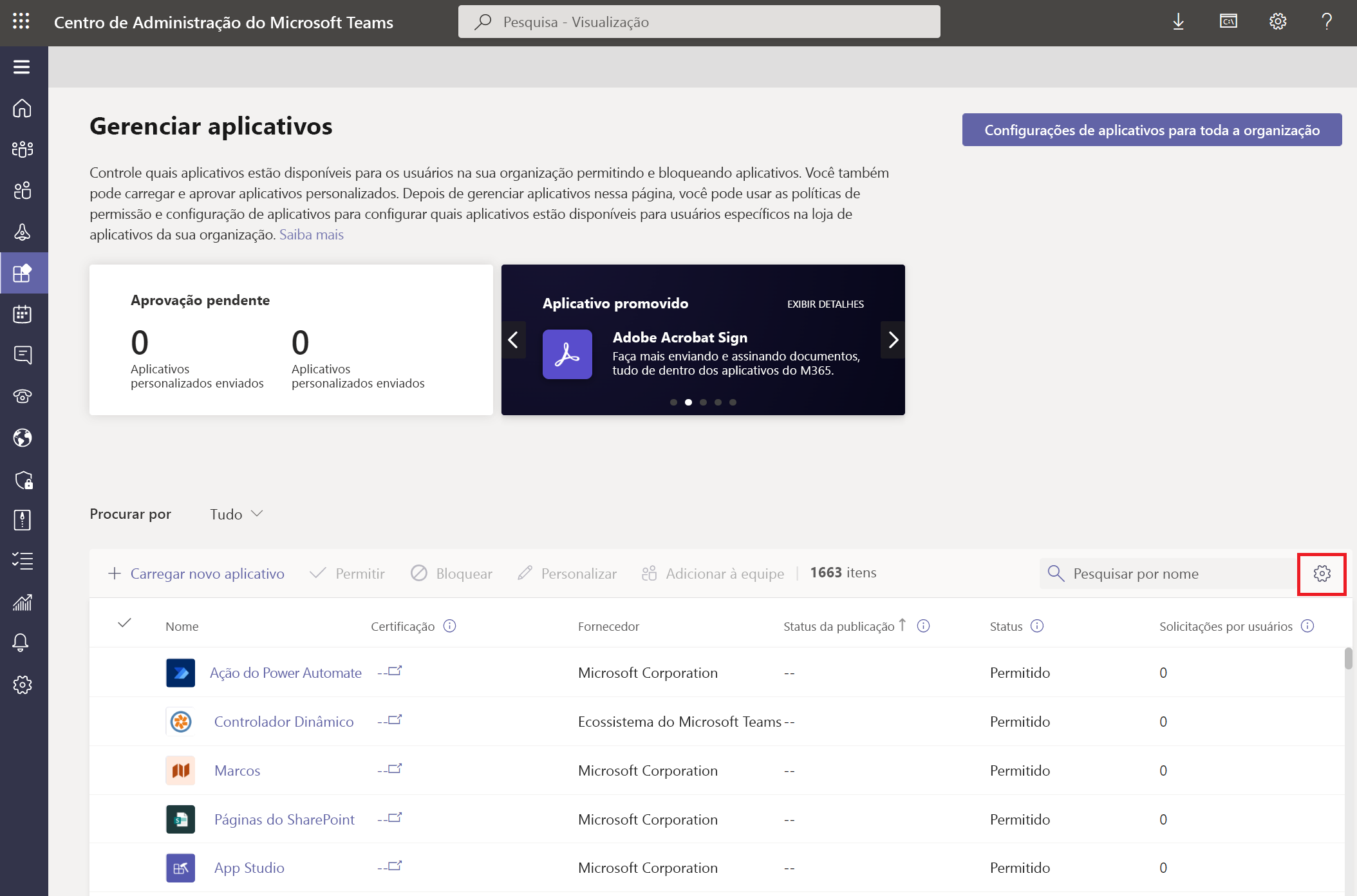Viewport: 1357px width, 896px height.
Task: Open the Policy packages sidebar icon
Action: click(x=23, y=520)
